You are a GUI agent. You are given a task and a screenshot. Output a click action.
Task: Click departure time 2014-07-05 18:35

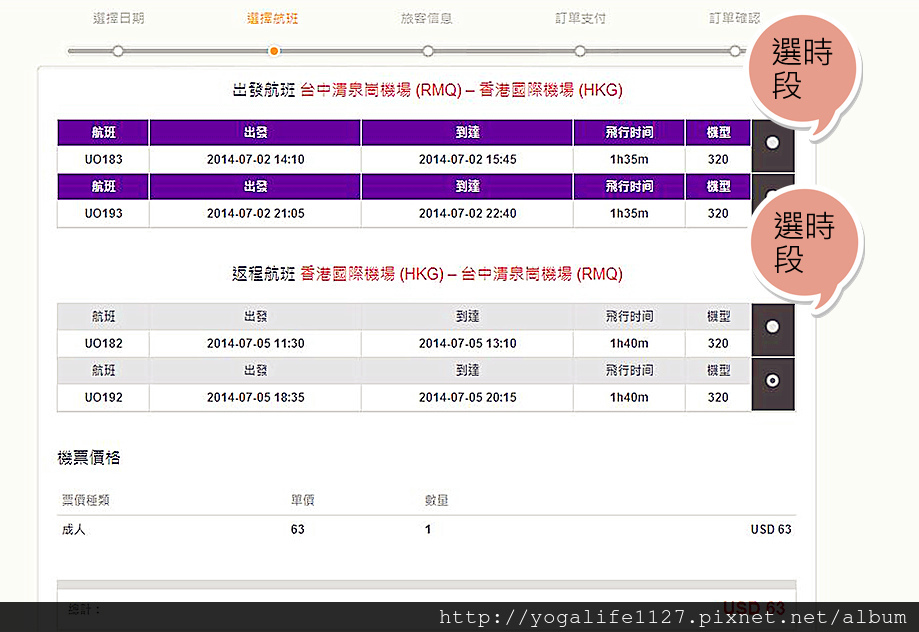(256, 397)
